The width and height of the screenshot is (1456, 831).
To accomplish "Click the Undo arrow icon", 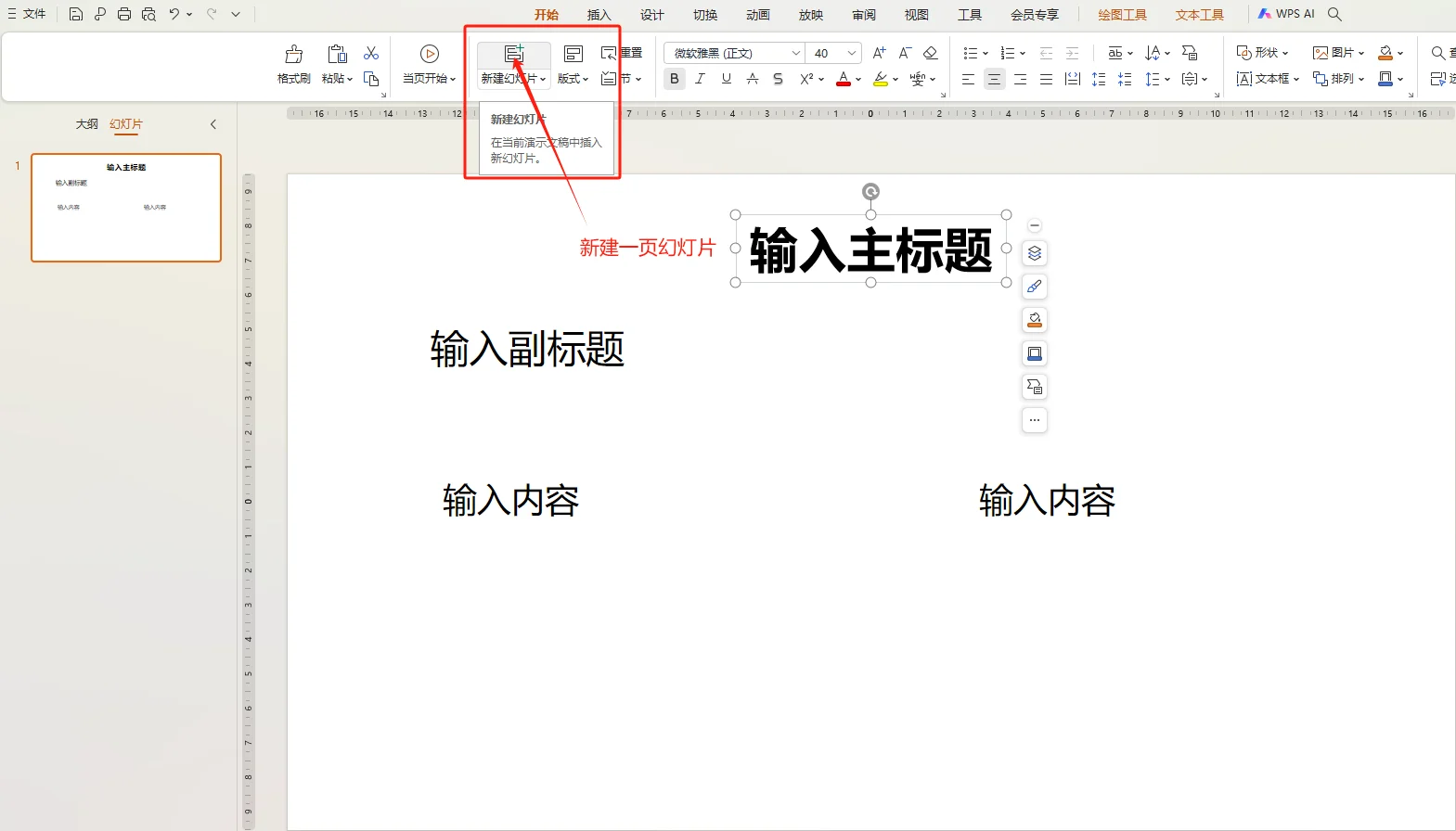I will 174,14.
